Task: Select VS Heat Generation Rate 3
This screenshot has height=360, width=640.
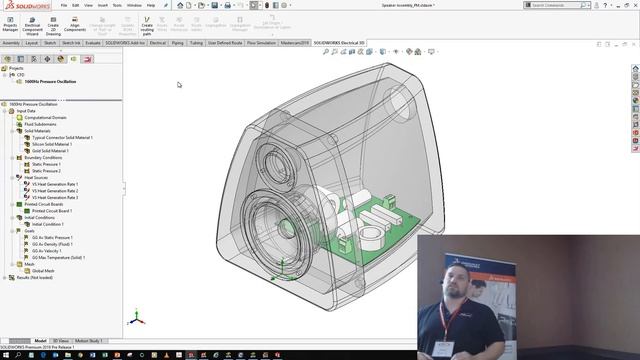Action: coord(55,198)
